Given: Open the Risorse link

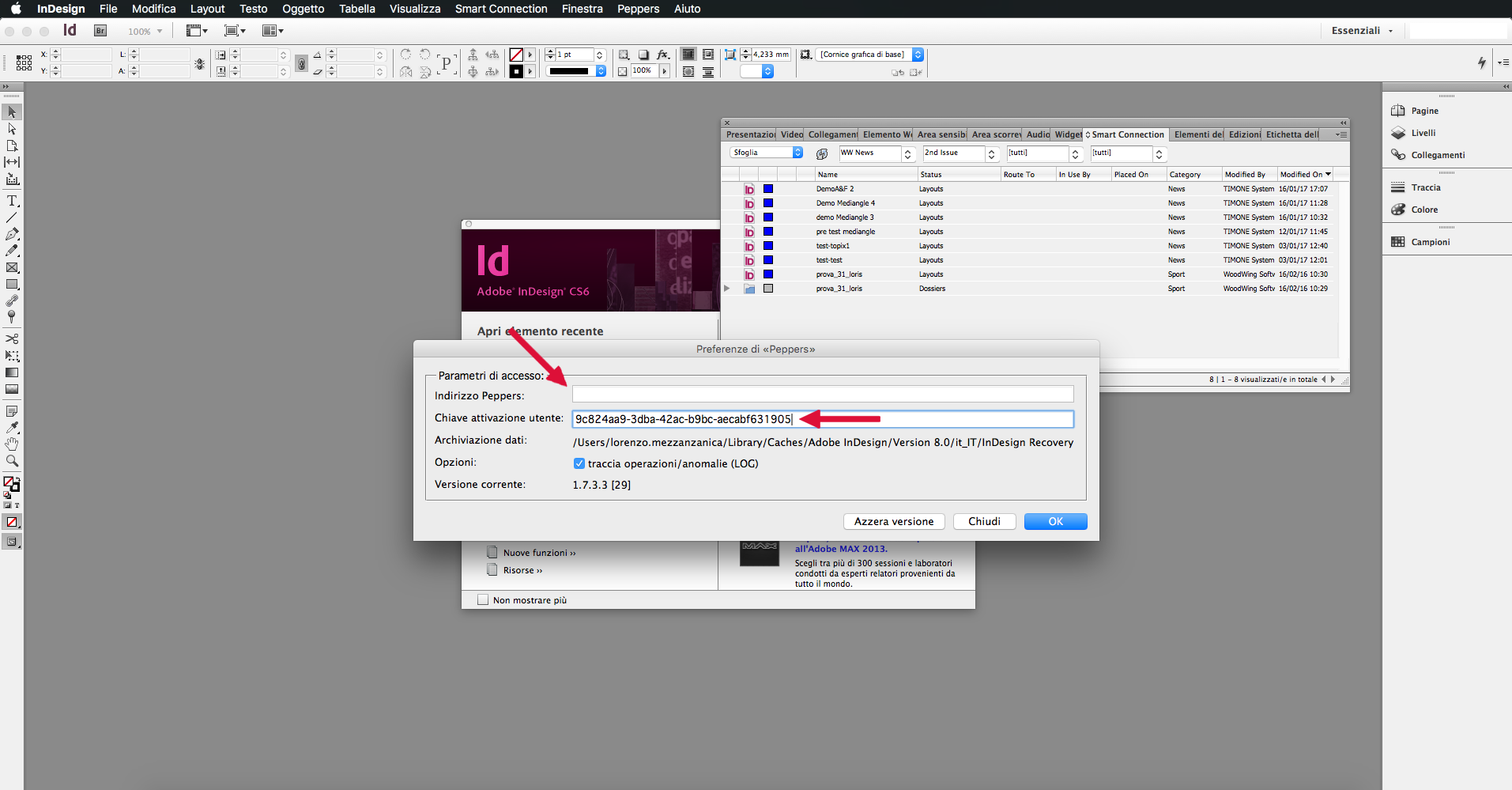Looking at the screenshot, I should coord(522,570).
